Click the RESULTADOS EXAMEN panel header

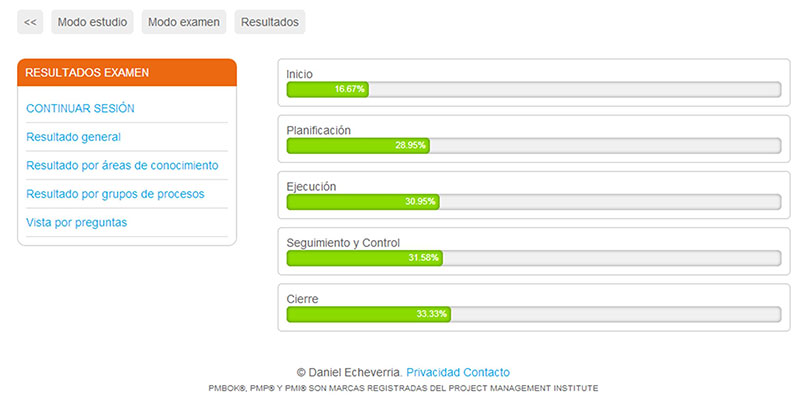coord(127,72)
